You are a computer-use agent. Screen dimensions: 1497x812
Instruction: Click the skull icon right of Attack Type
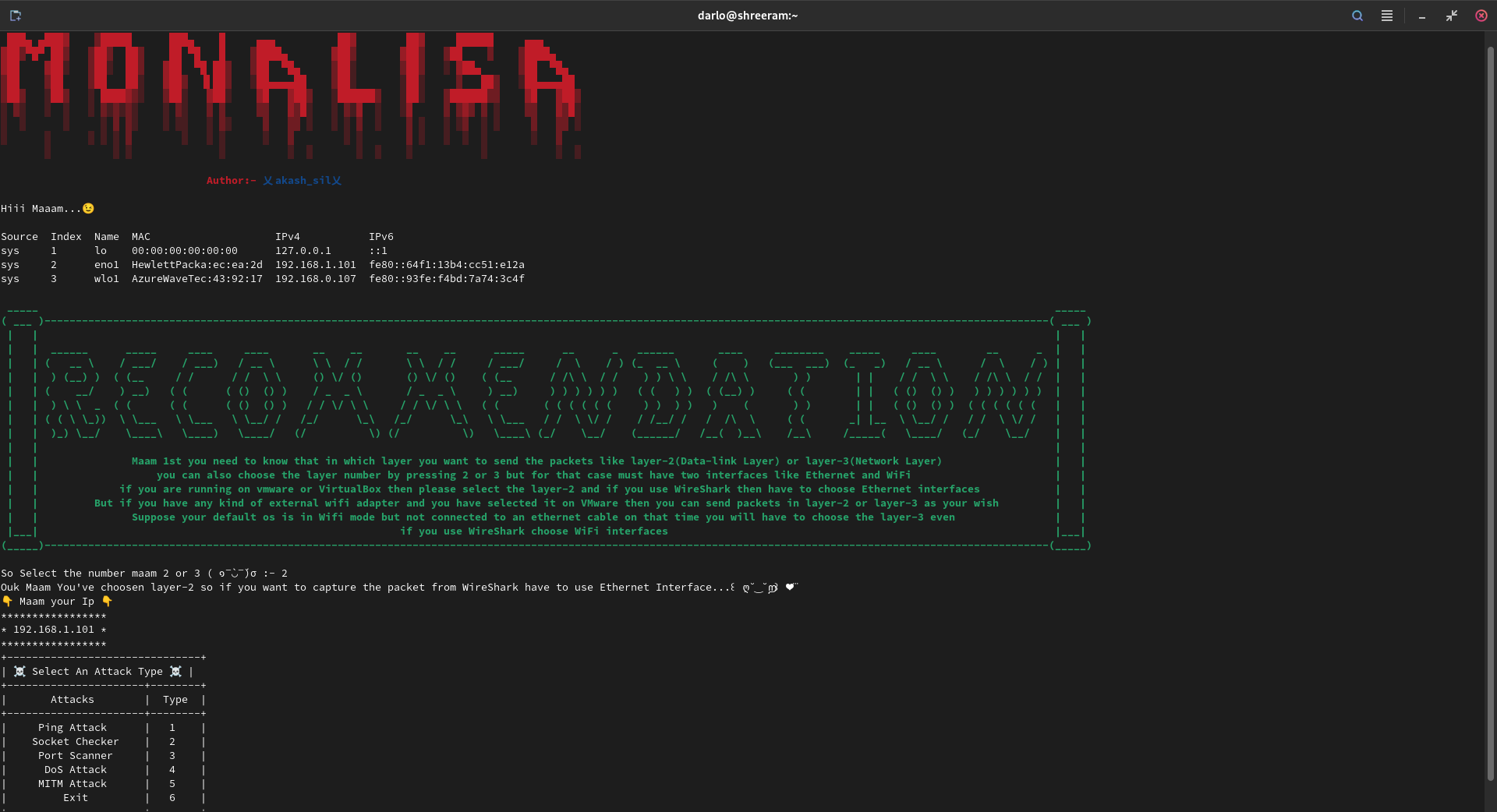tap(175, 672)
